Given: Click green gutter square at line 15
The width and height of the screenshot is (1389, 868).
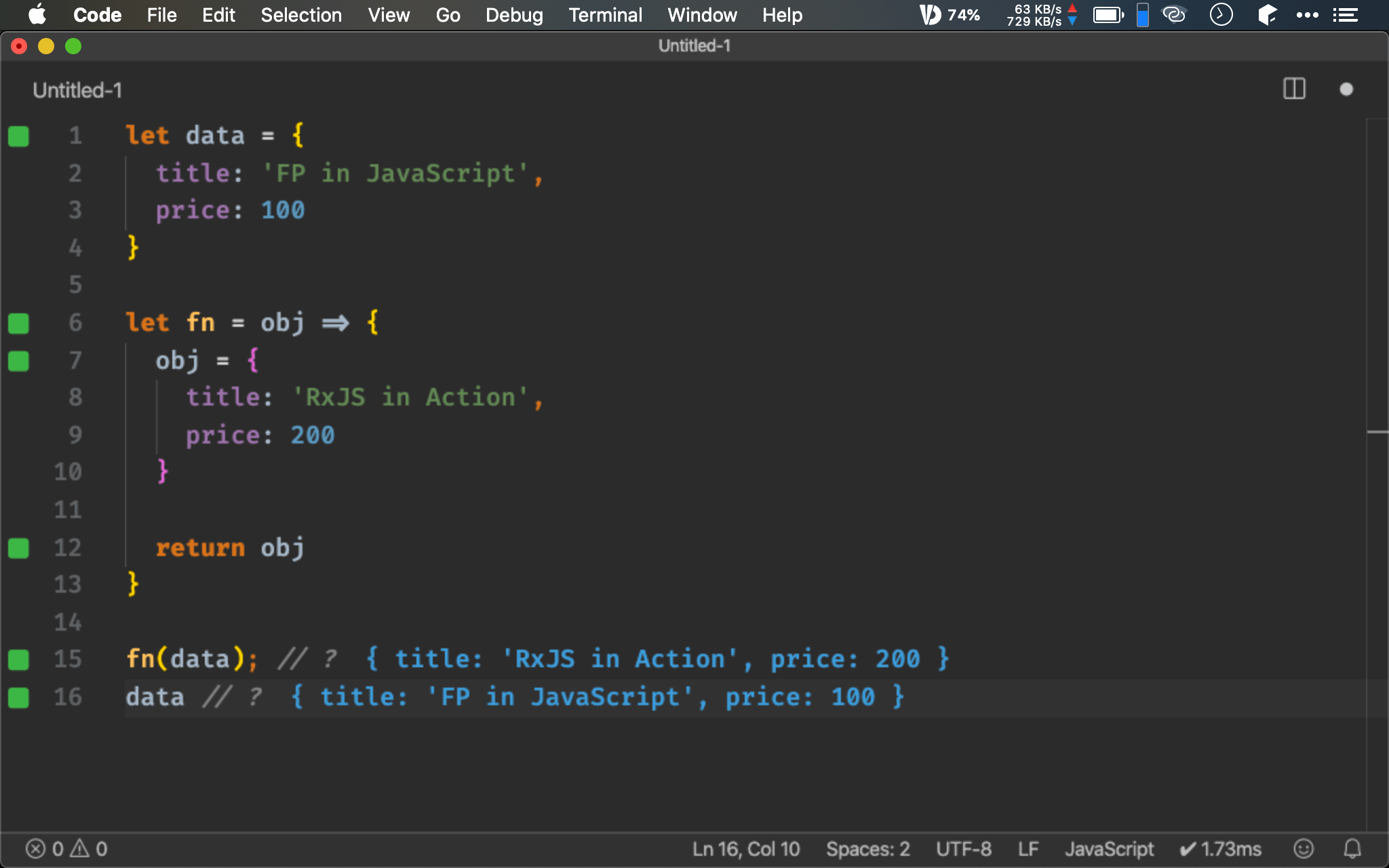Looking at the screenshot, I should pos(18,659).
